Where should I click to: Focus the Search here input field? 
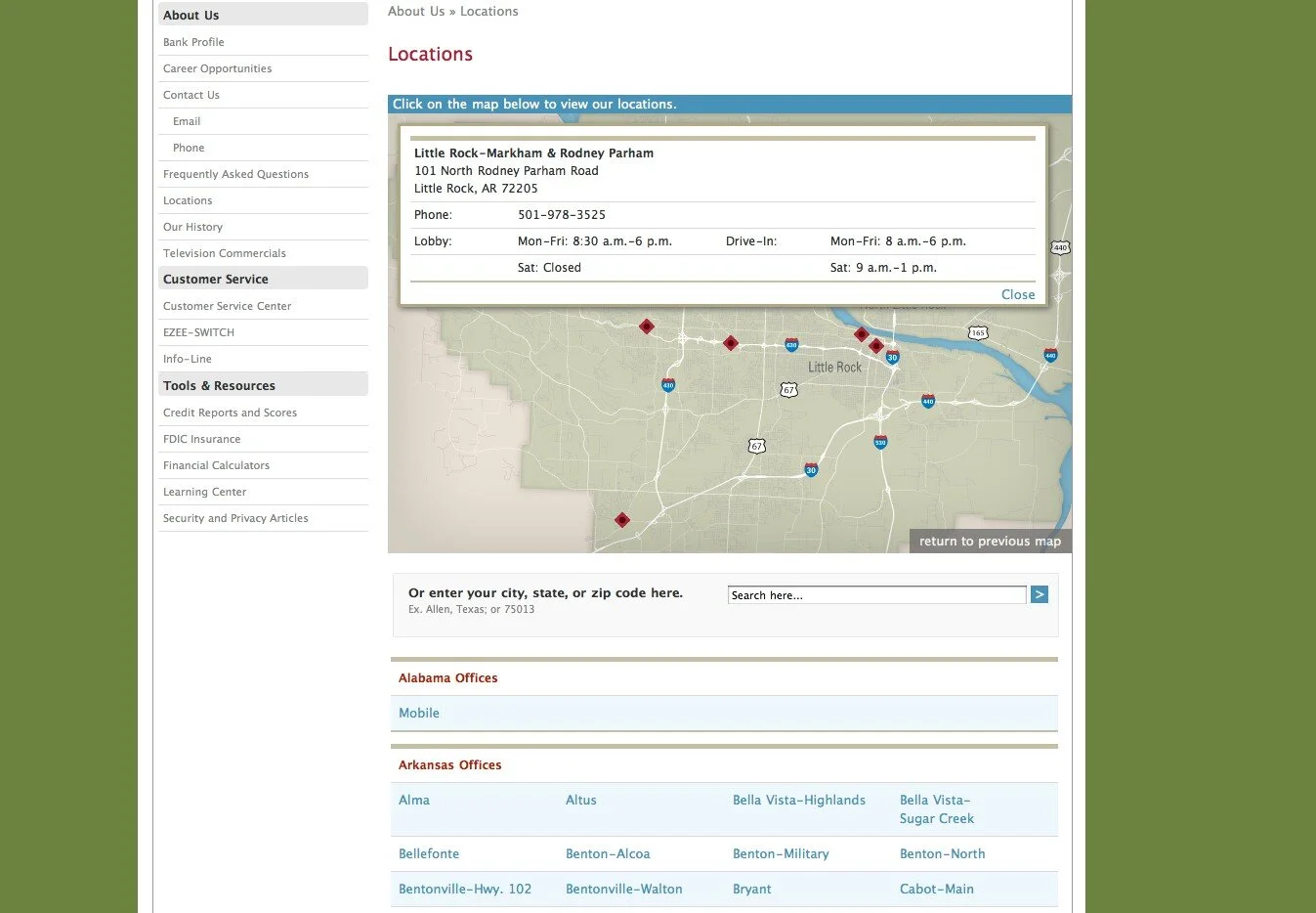(876, 595)
